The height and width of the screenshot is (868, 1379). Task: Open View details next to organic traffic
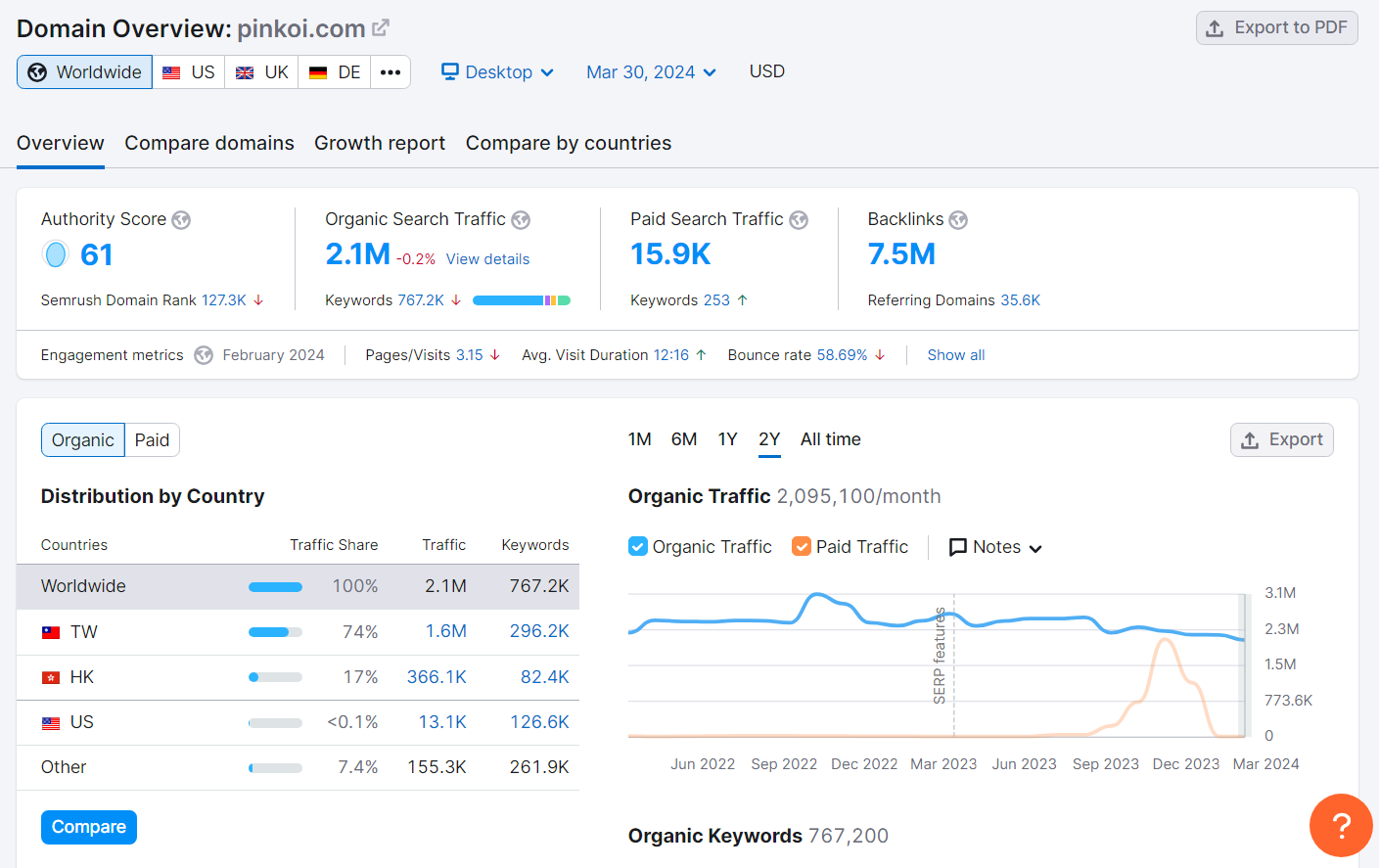tap(487, 258)
